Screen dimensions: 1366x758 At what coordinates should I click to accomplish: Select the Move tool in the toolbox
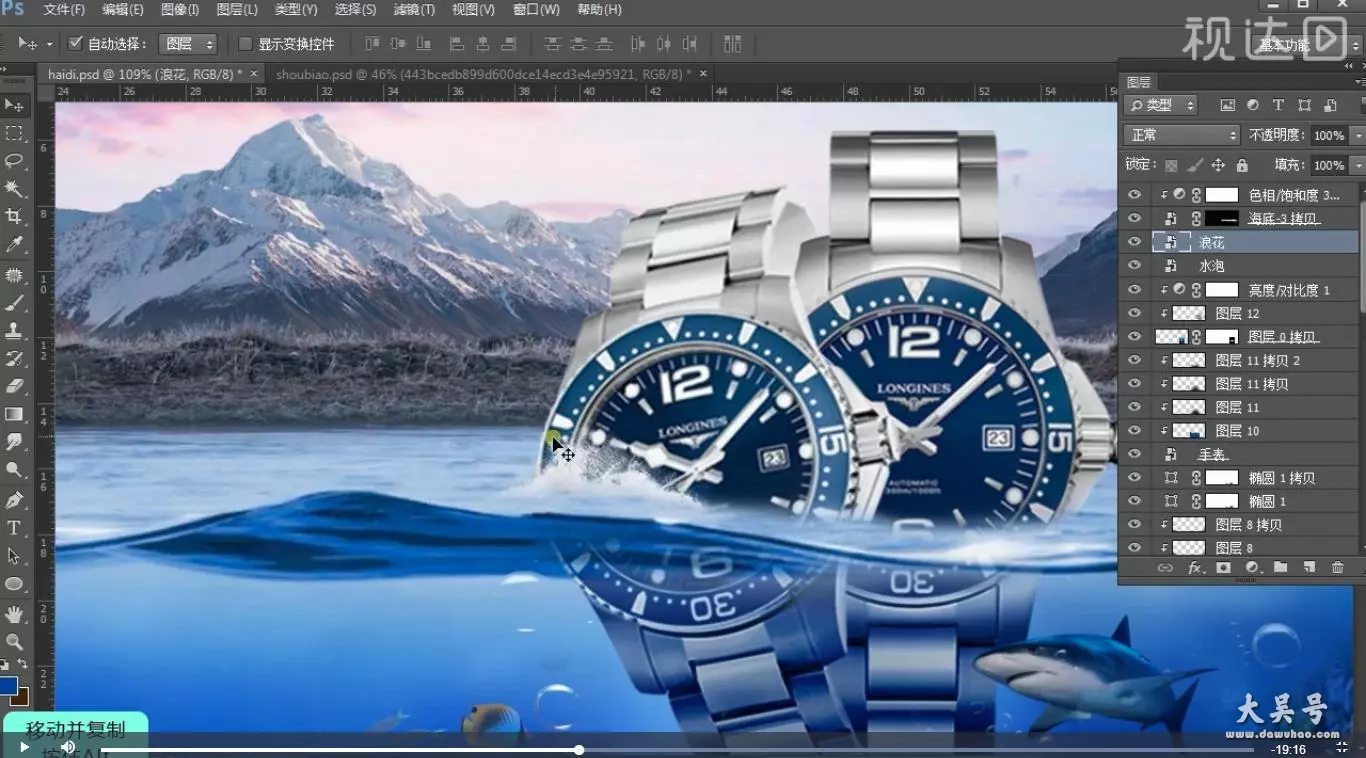point(14,105)
